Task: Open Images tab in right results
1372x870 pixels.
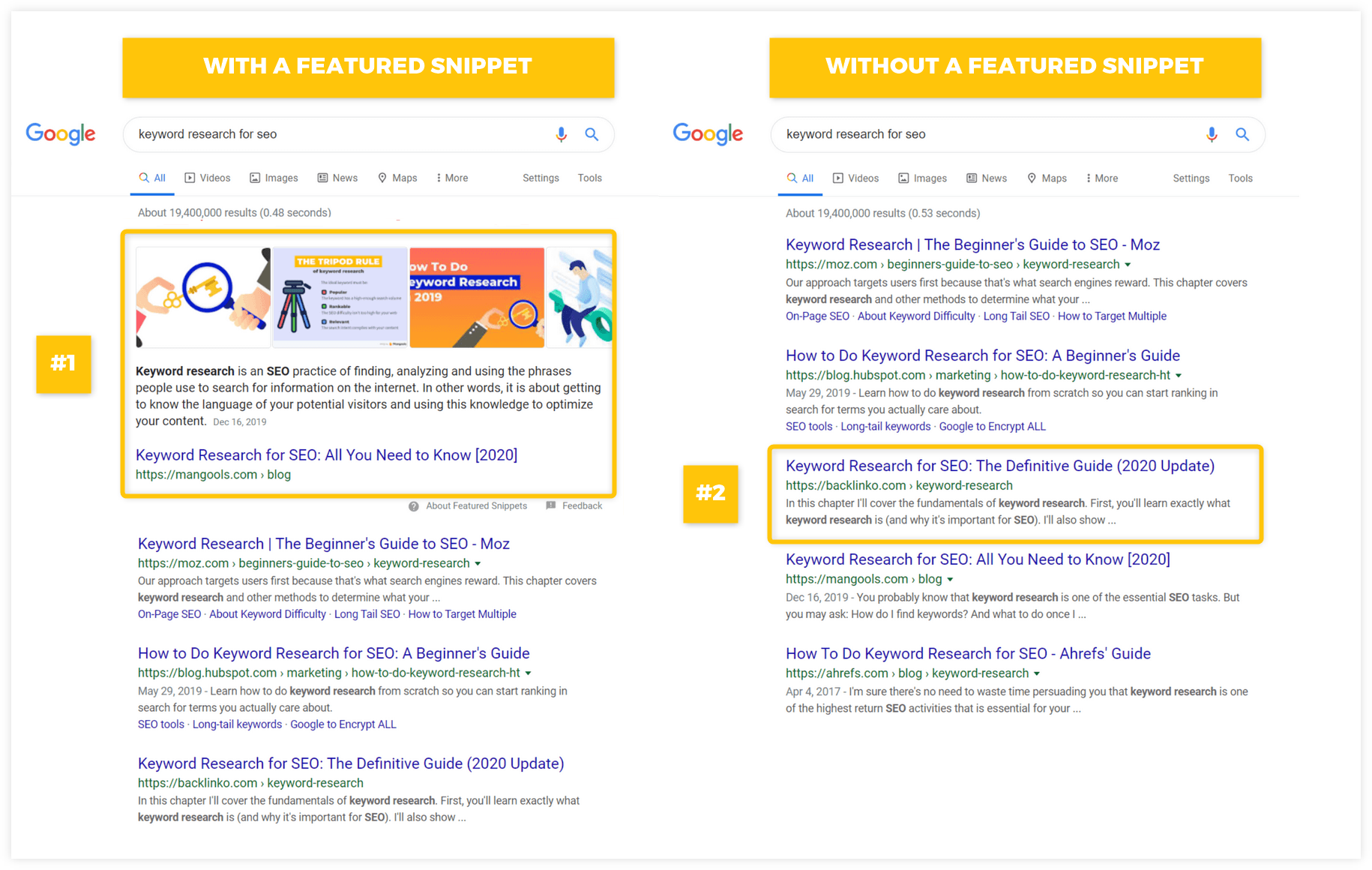Action: 922,178
